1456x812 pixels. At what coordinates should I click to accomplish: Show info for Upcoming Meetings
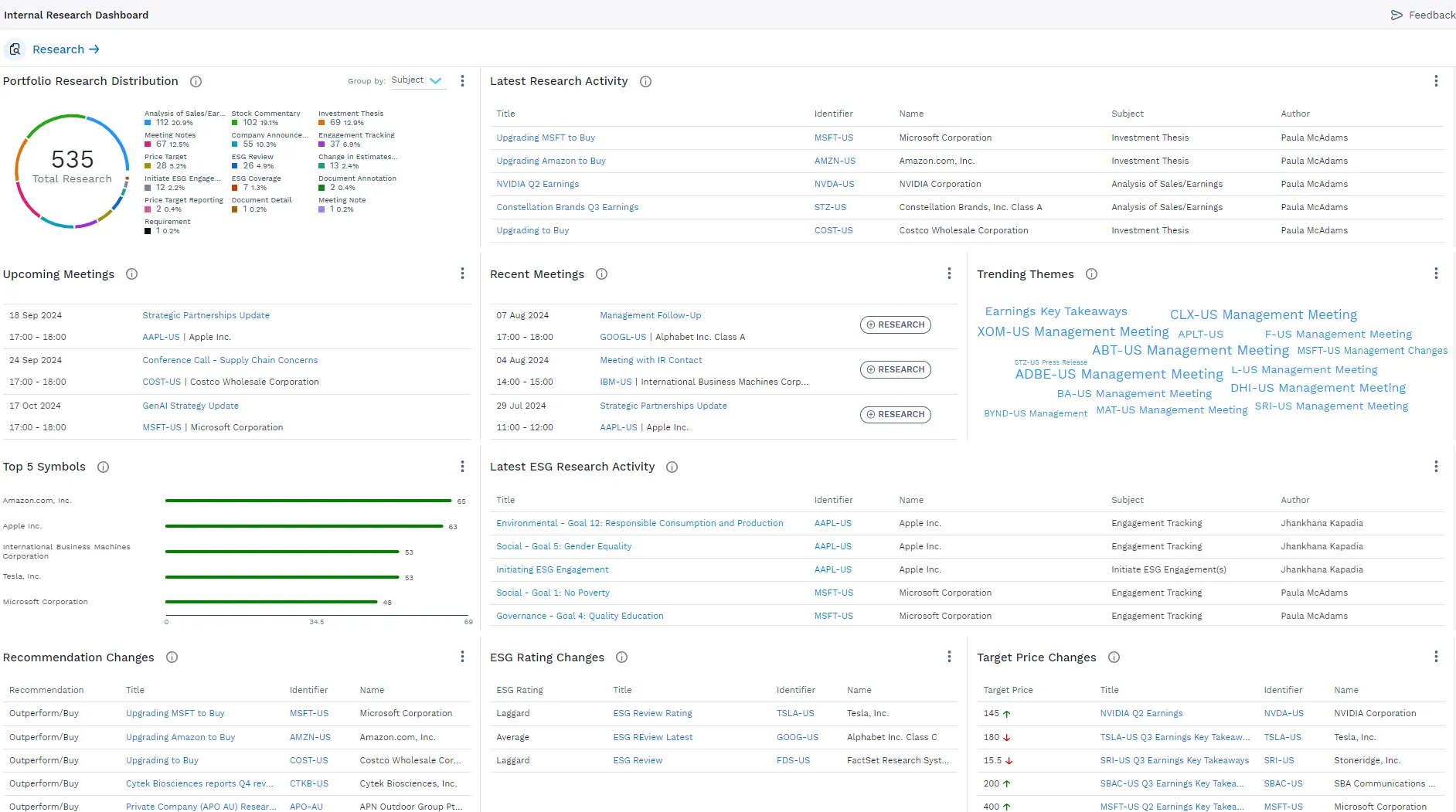pyautogui.click(x=131, y=274)
